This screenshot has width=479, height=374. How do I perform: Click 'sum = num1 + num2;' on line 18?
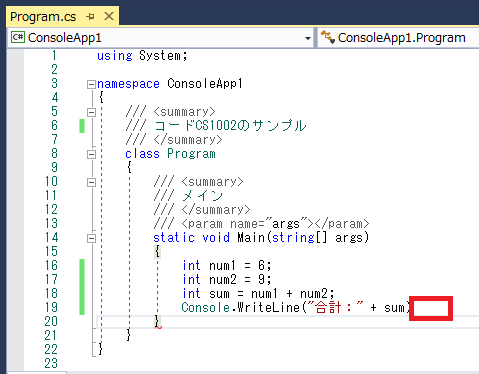(272, 294)
